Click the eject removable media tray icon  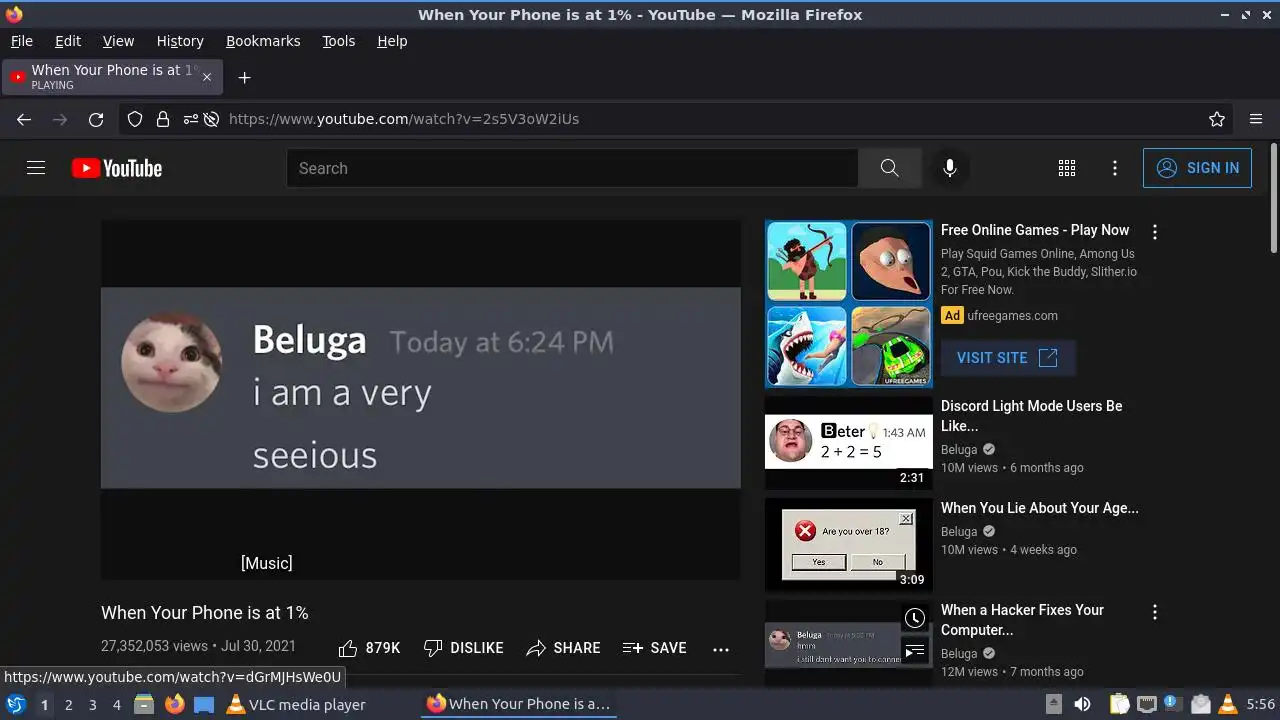(x=1054, y=704)
